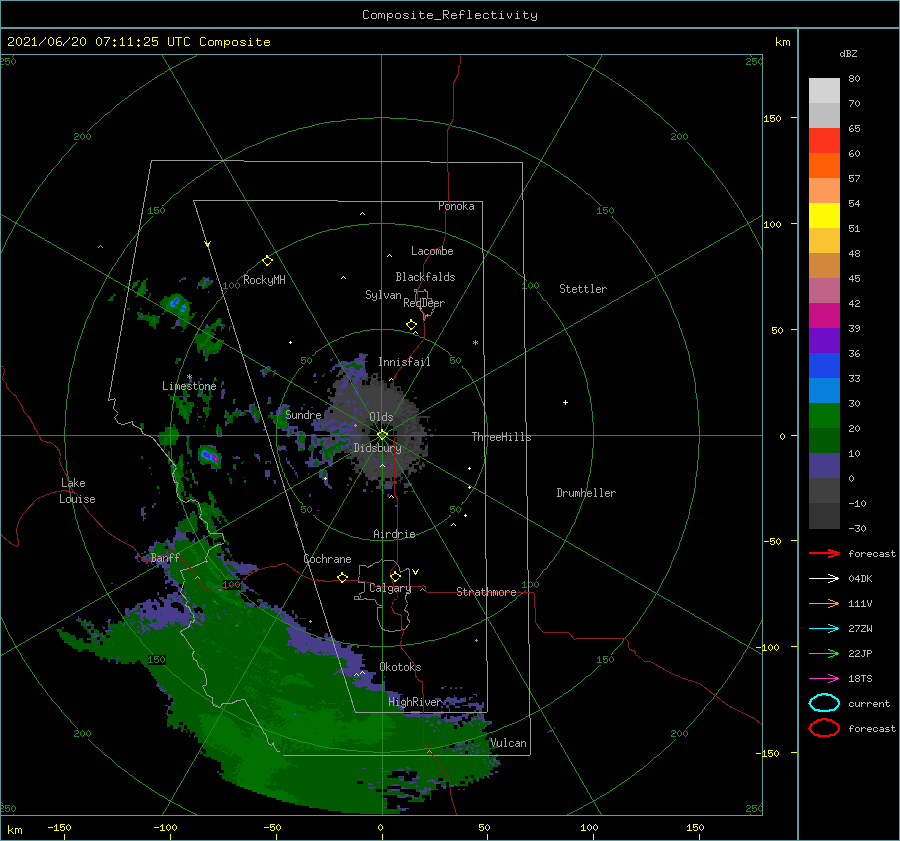
Task: Select yellow diamond marker near RockyMH
Action: [267, 261]
